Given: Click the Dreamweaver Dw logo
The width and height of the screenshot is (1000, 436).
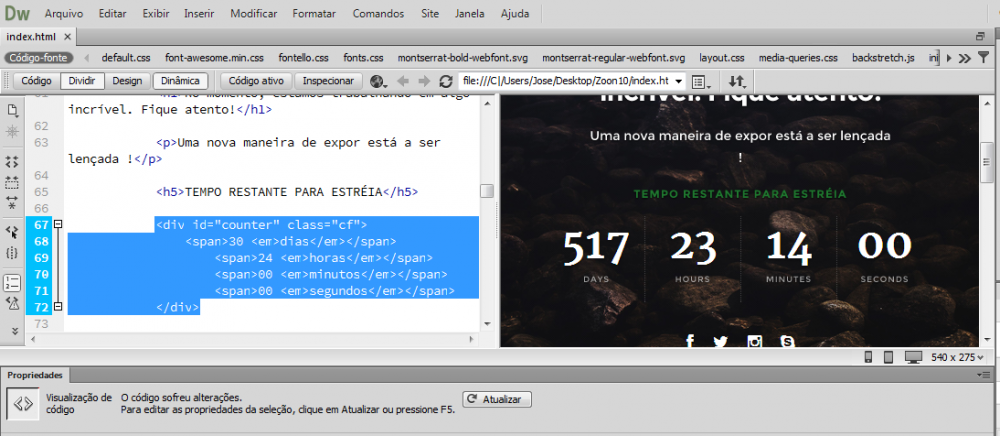Looking at the screenshot, I should coord(17,13).
